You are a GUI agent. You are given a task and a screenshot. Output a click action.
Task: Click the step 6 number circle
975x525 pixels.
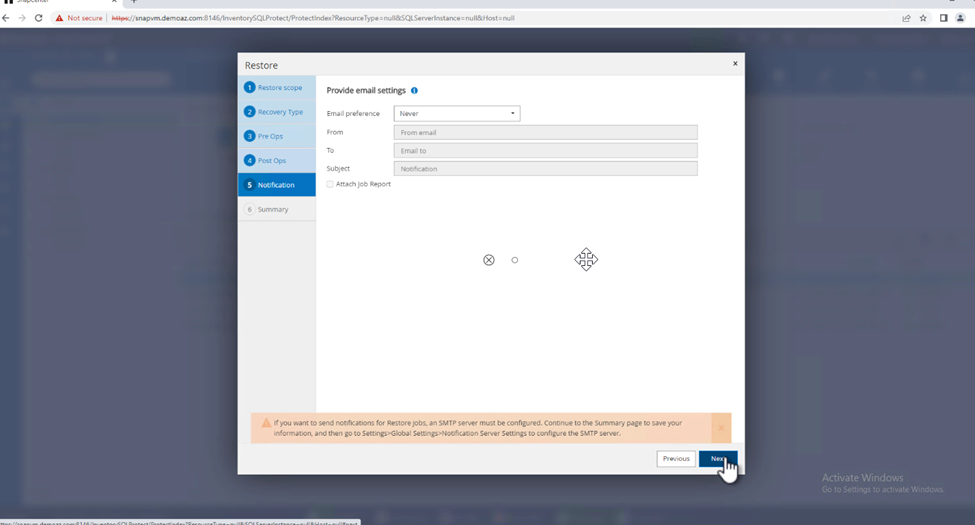(249, 209)
